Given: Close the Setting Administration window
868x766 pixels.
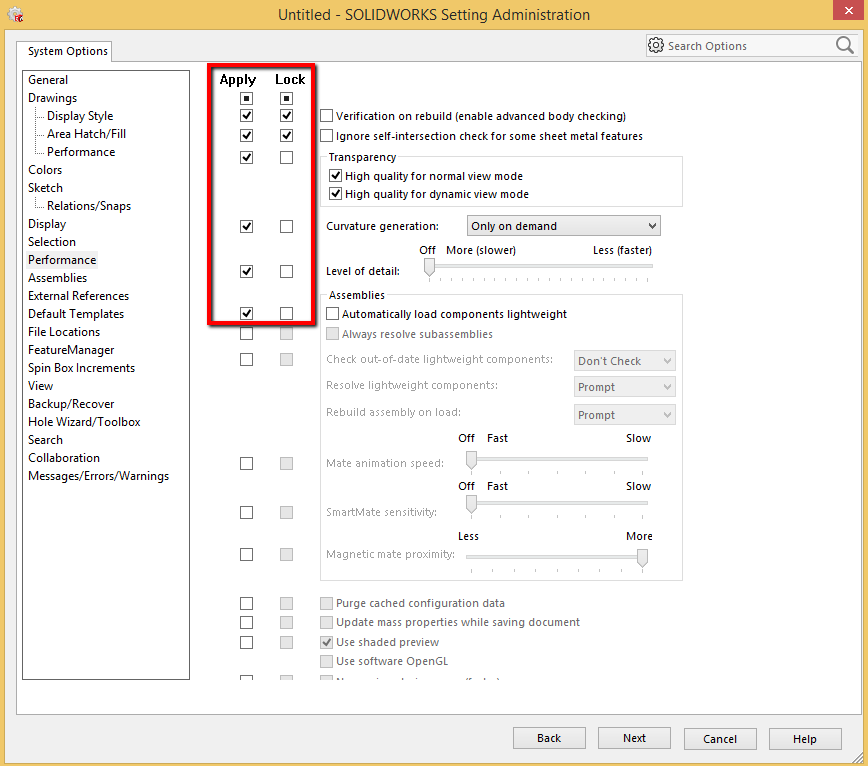Looking at the screenshot, I should pos(849,11).
